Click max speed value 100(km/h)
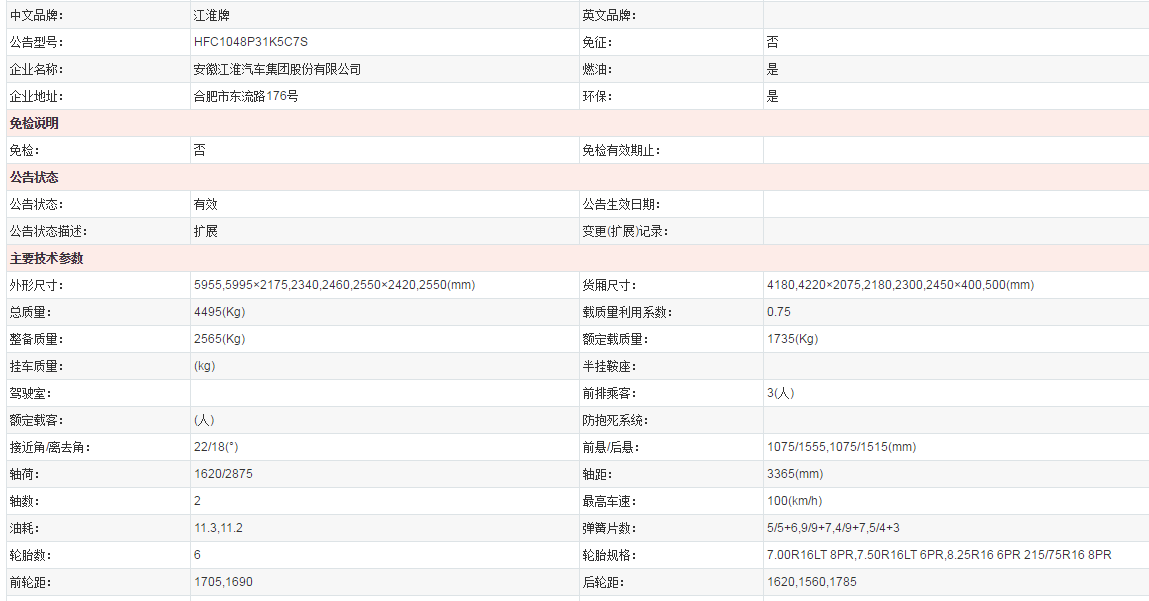Screen dimensions: 1149x601 794,501
